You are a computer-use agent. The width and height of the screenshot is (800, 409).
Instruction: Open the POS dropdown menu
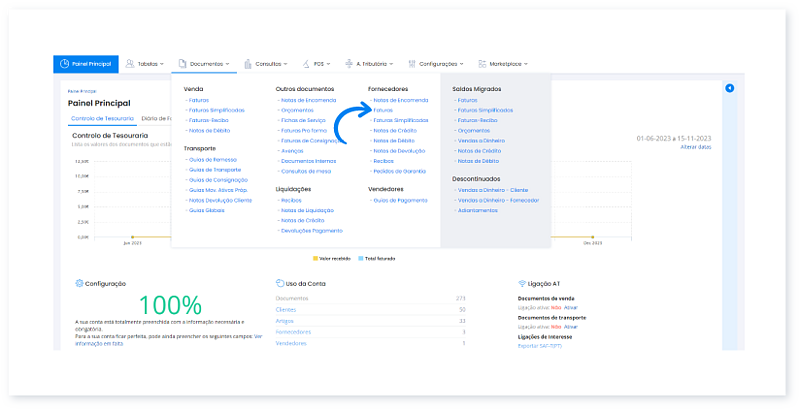(320, 64)
